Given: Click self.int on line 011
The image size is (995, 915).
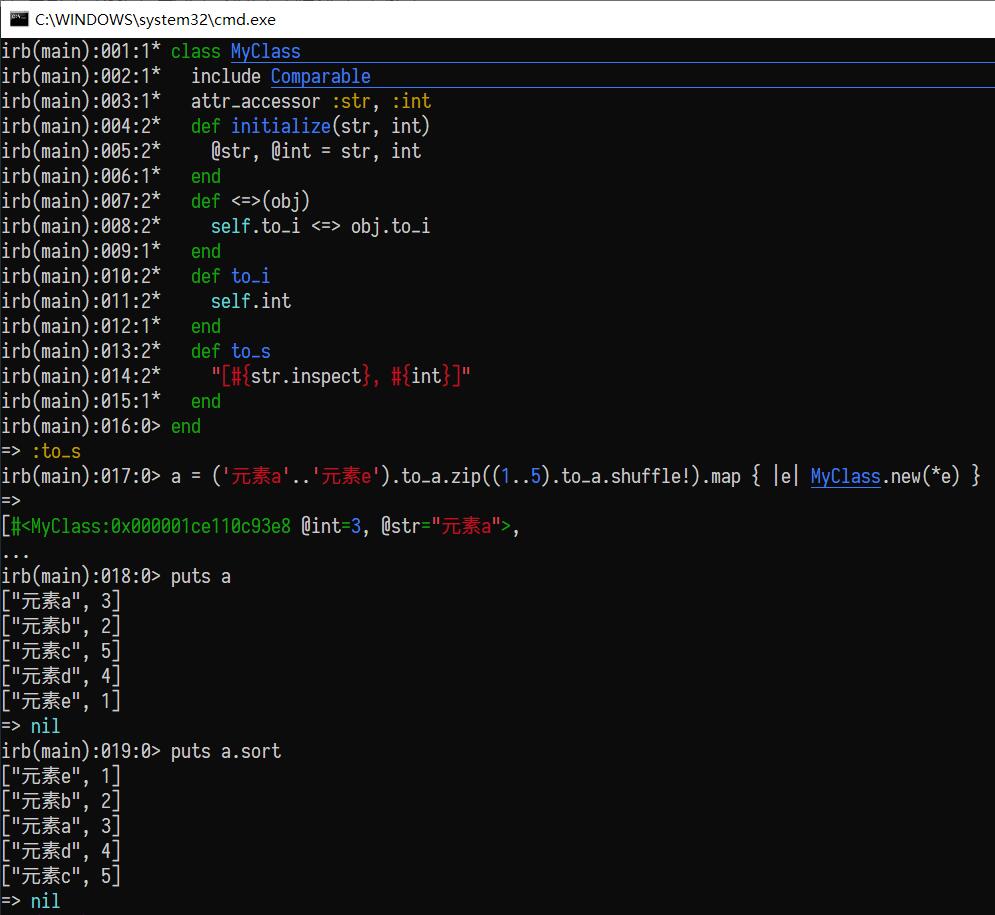Looking at the screenshot, I should pos(251,301).
